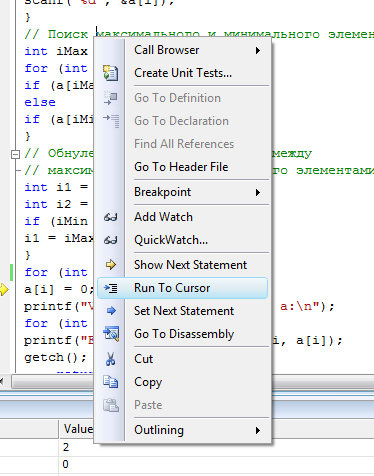
Task: Click the Go To Disassembly icon
Action: [x=111, y=334]
